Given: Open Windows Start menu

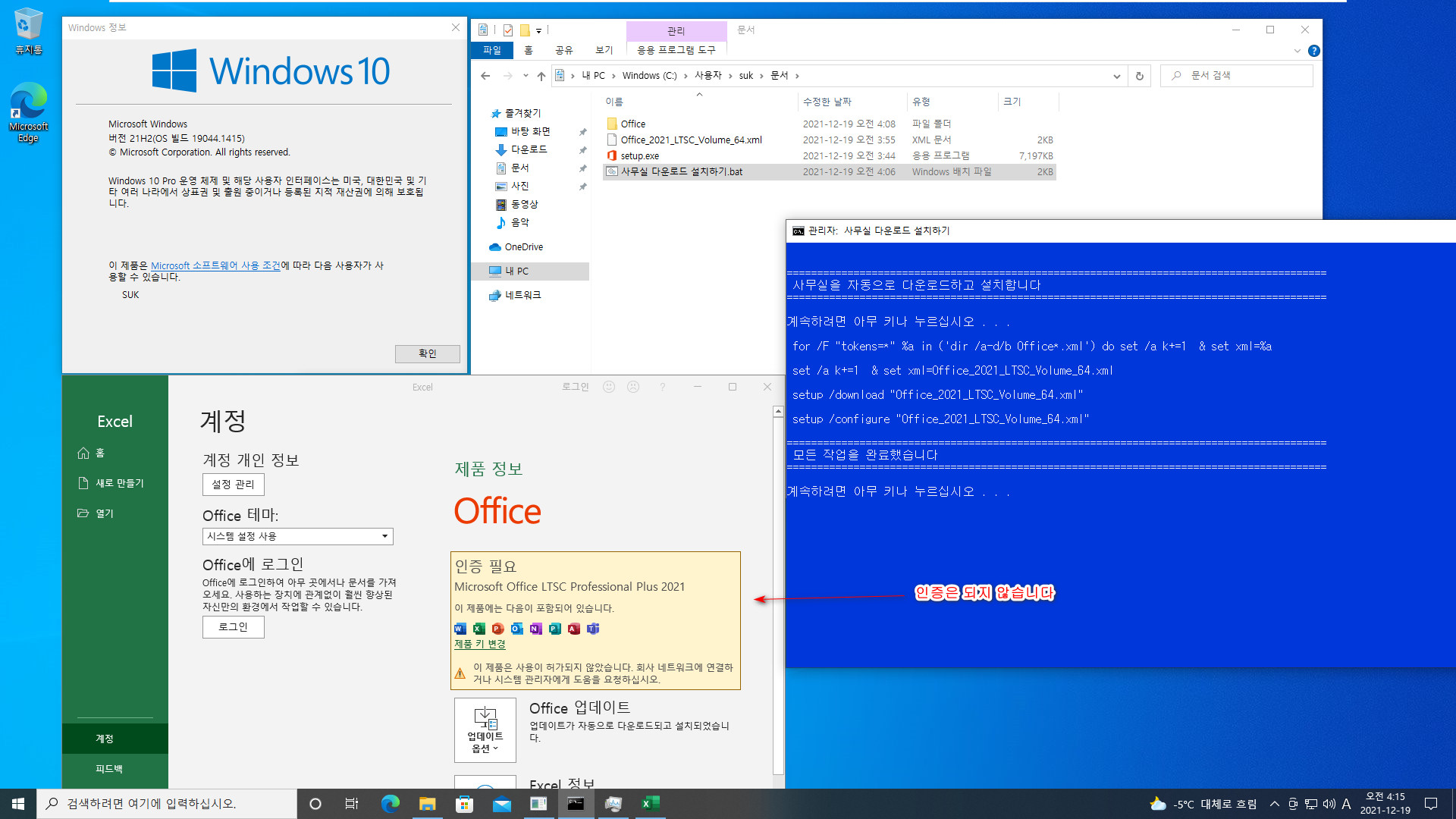Looking at the screenshot, I should [18, 804].
